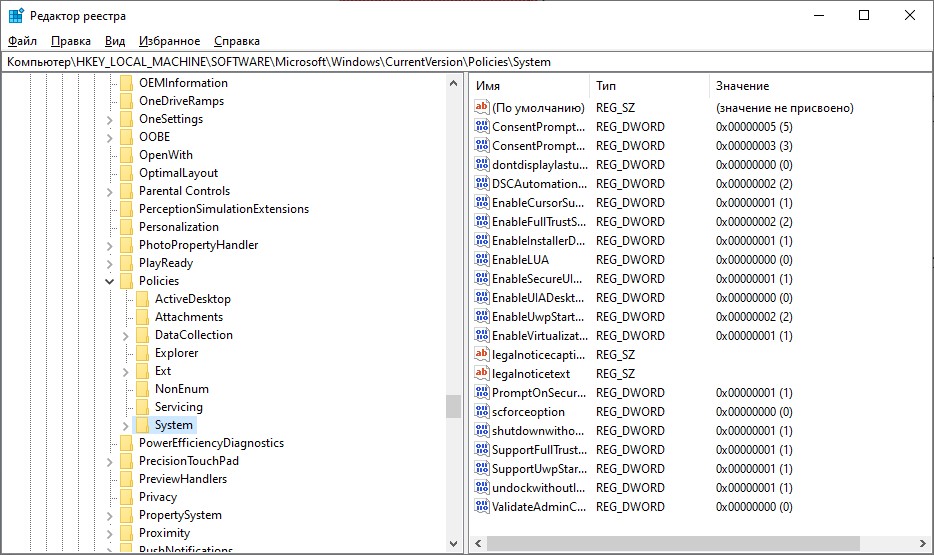Image resolution: width=934 pixels, height=555 pixels.
Task: Click the folder icon of ActiveDesktop key
Action: pos(142,299)
